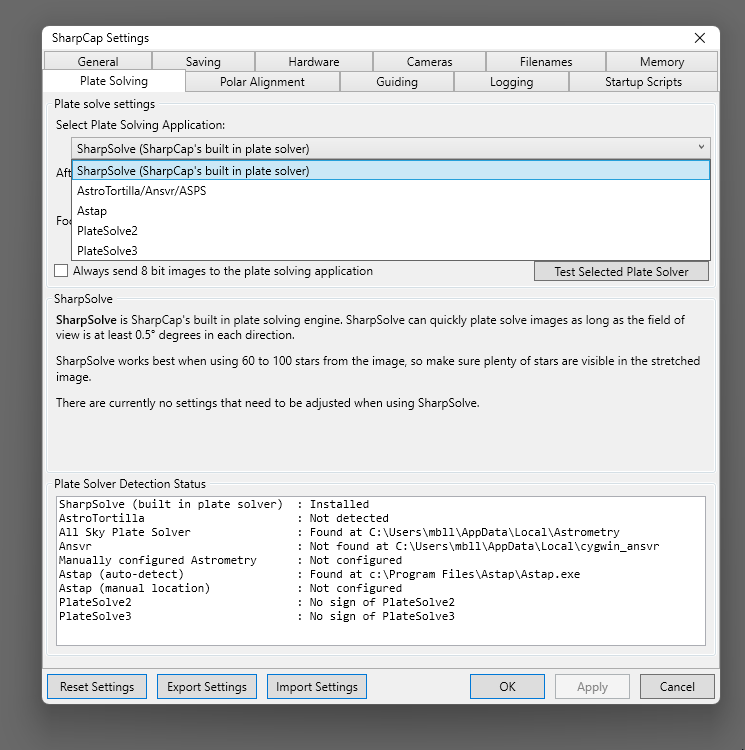Image resolution: width=745 pixels, height=750 pixels.
Task: Open the Memory tab
Action: click(x=662, y=62)
